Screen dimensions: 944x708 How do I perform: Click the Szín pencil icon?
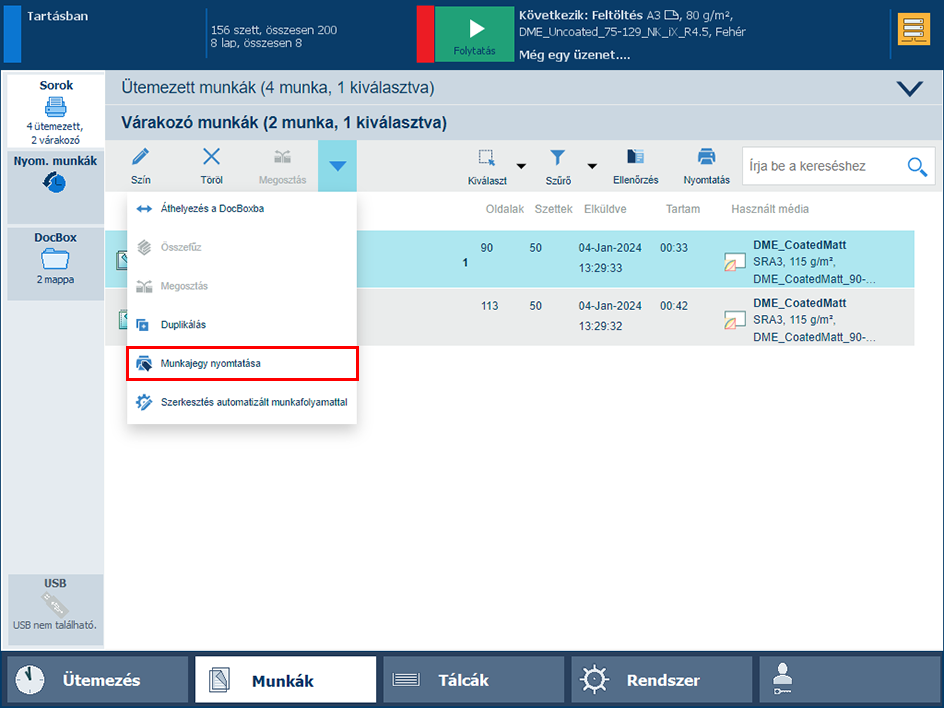[140, 157]
